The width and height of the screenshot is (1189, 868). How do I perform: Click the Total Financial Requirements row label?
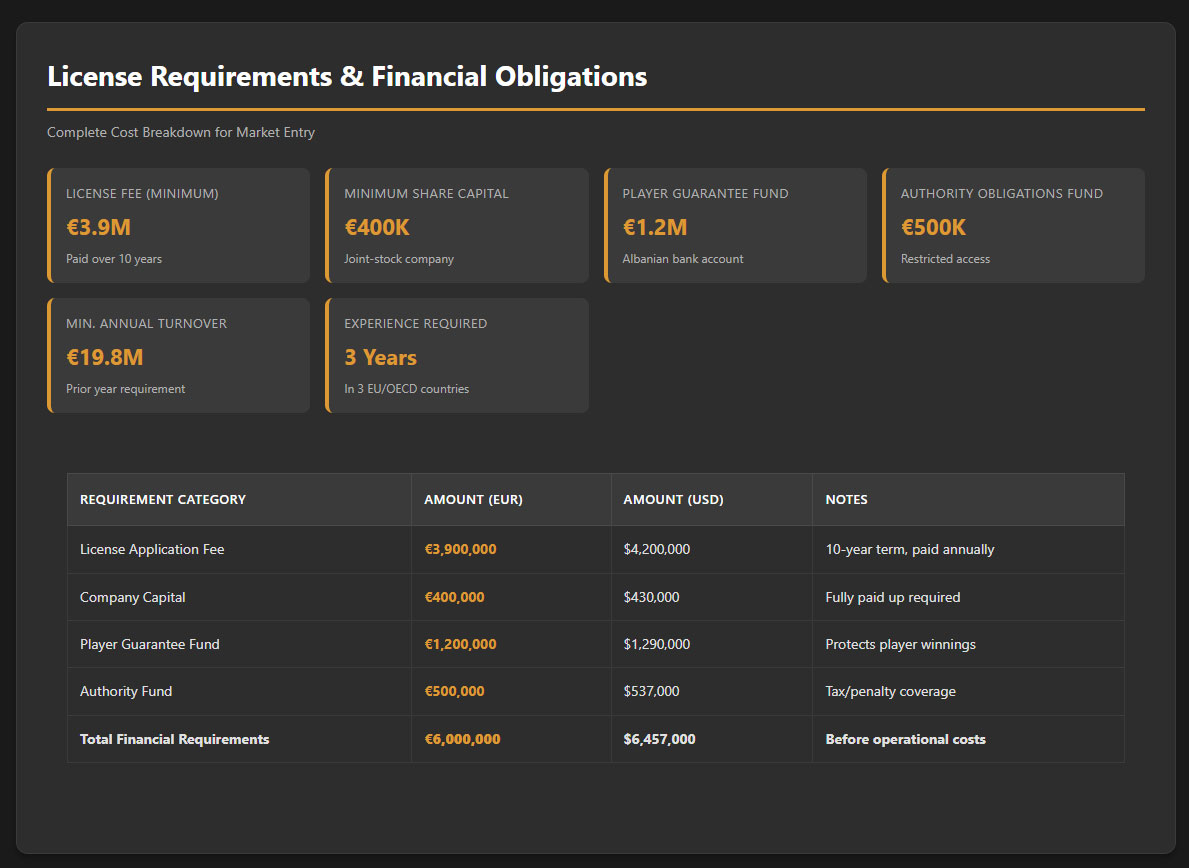coord(174,739)
